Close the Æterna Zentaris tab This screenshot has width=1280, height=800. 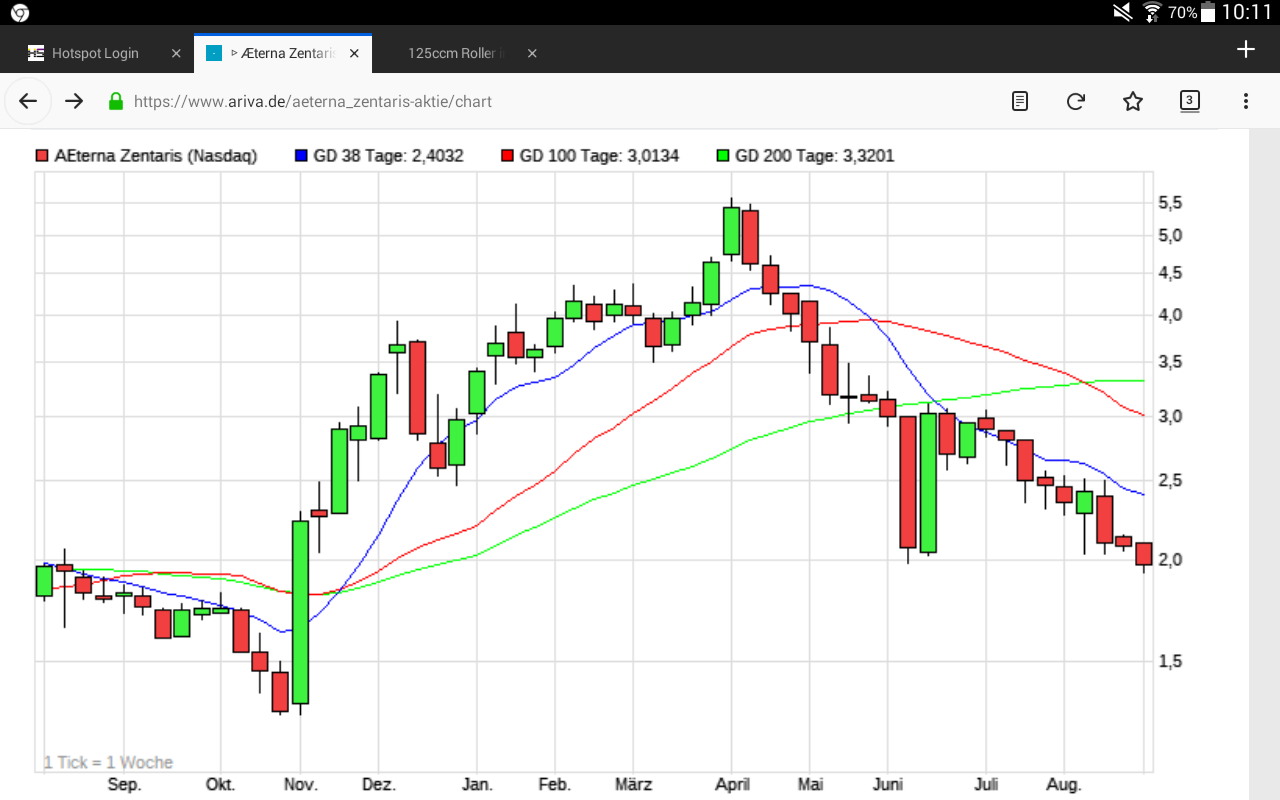354,53
